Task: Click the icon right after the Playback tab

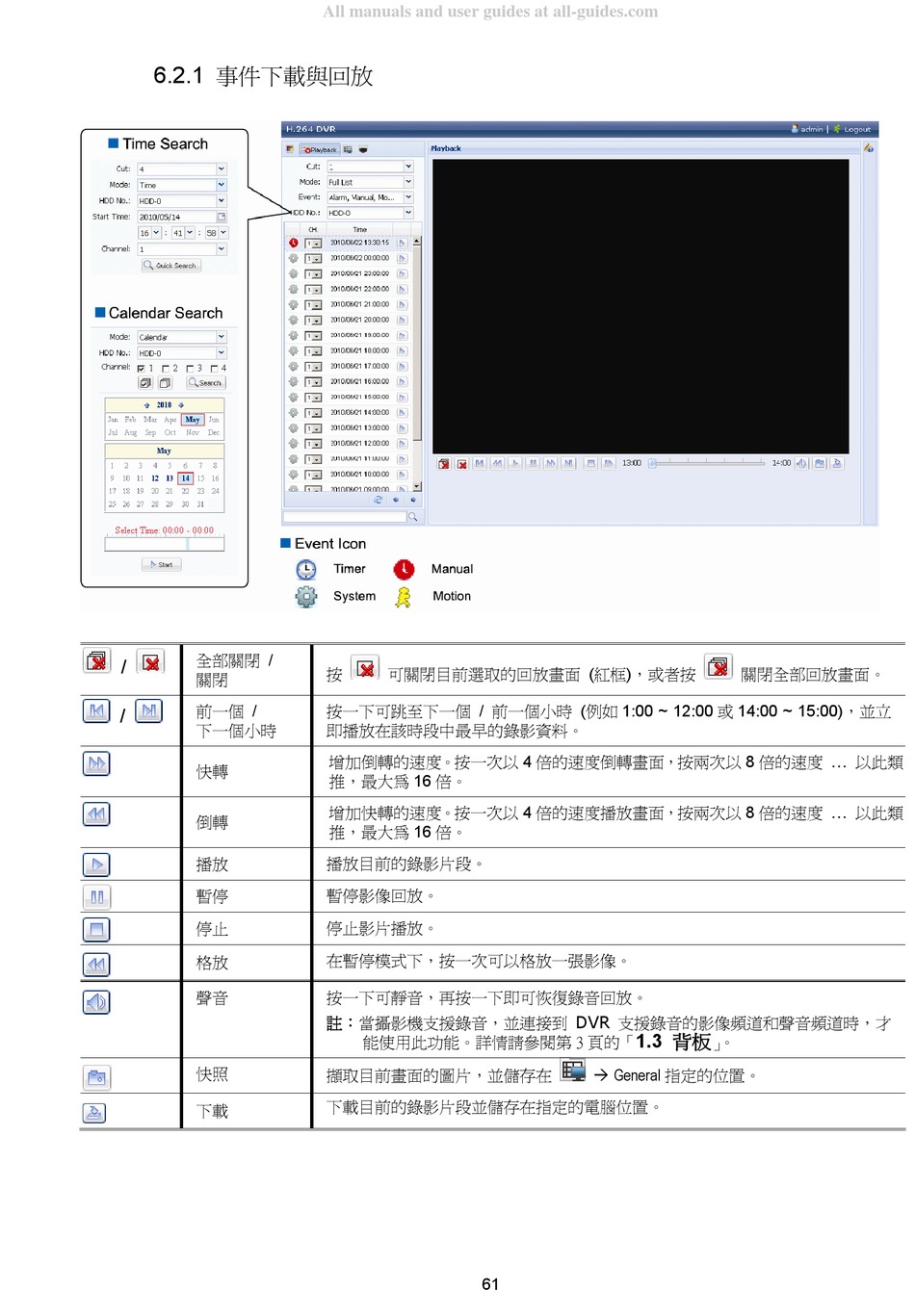Action: [348, 149]
